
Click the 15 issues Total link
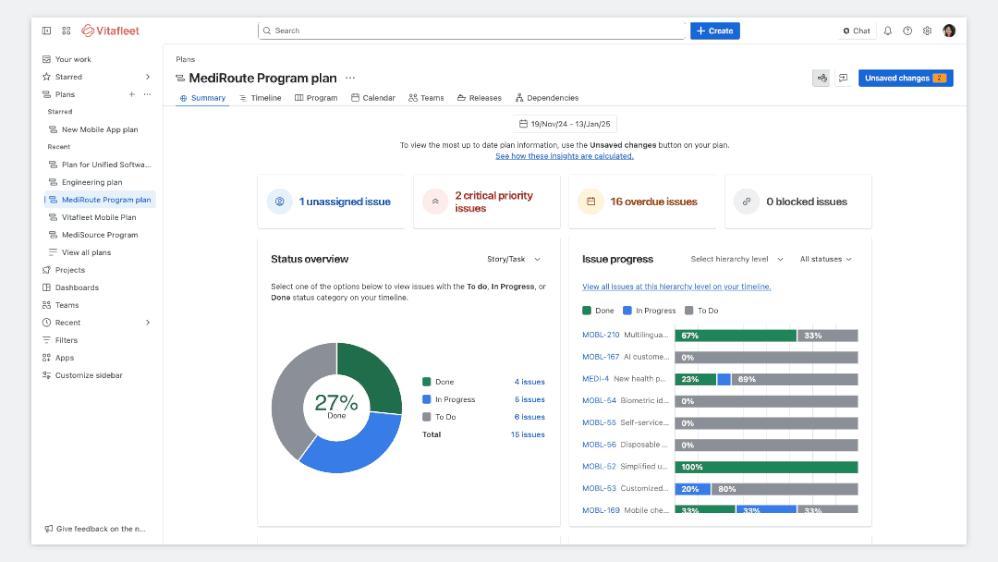pos(528,435)
